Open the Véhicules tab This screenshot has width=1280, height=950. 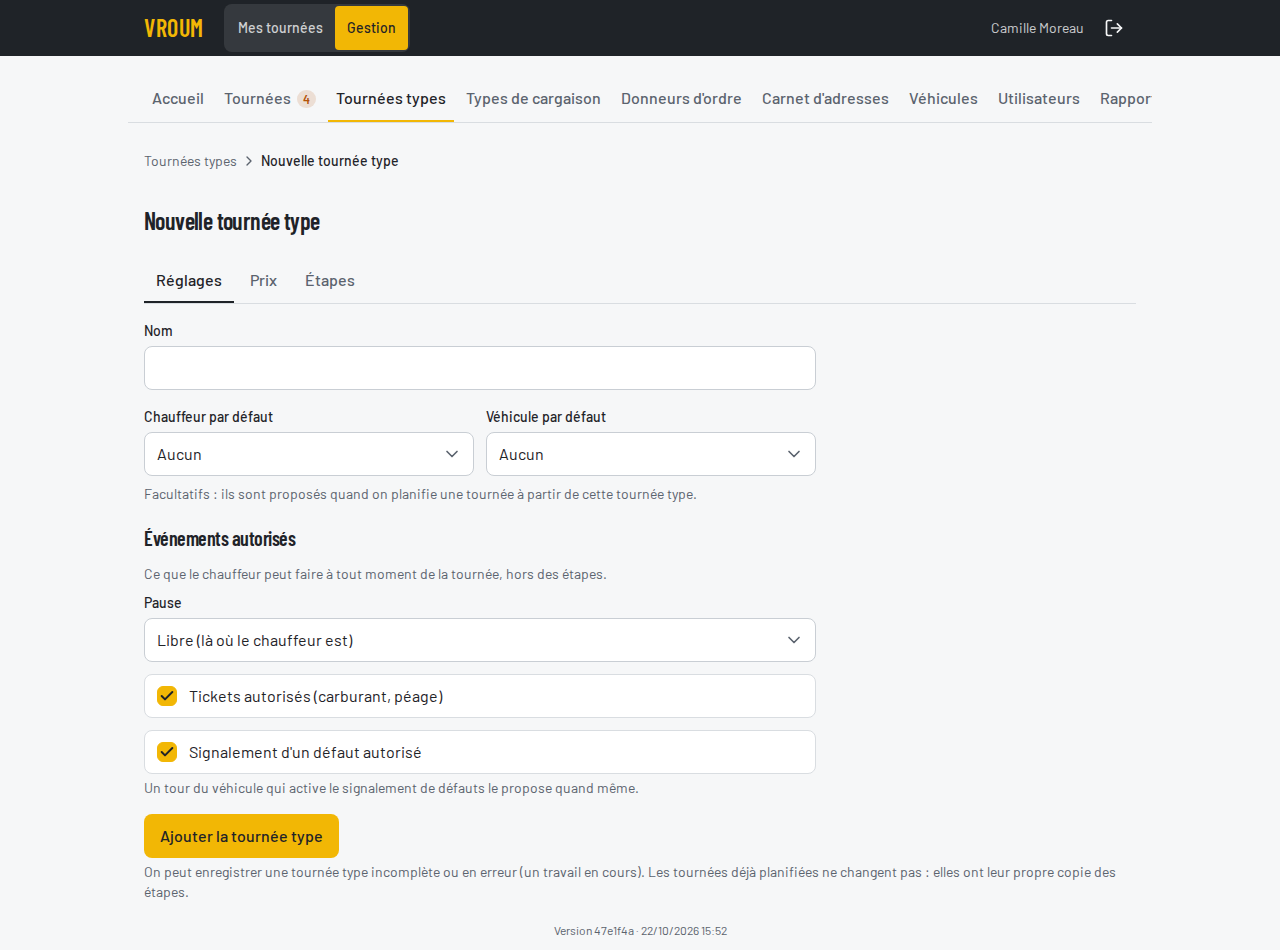tap(943, 99)
